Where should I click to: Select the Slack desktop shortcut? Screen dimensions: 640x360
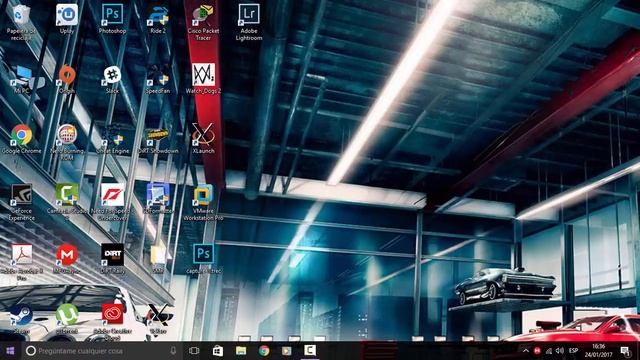(112, 79)
